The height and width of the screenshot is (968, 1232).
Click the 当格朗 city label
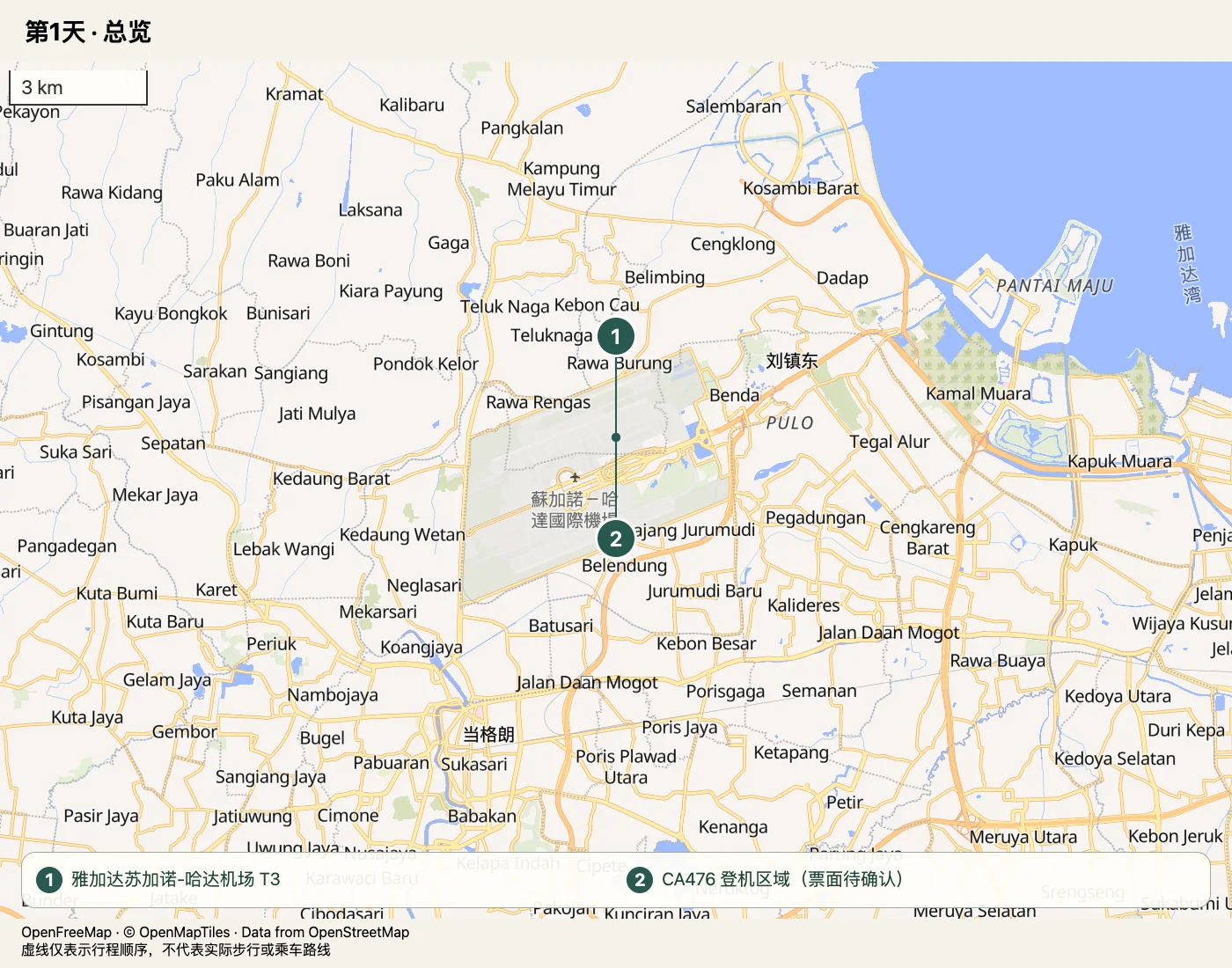(488, 734)
